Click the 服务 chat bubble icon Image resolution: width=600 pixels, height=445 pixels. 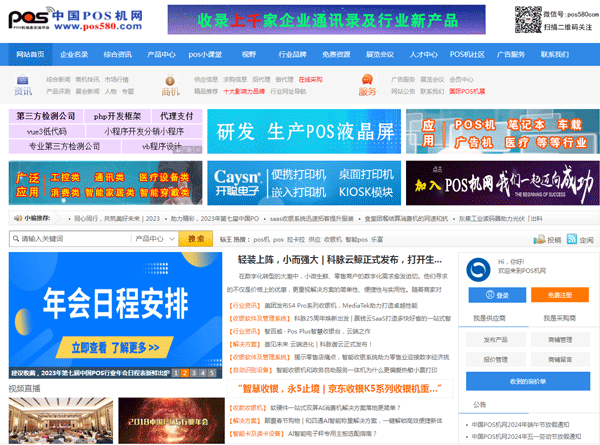[x=367, y=79]
